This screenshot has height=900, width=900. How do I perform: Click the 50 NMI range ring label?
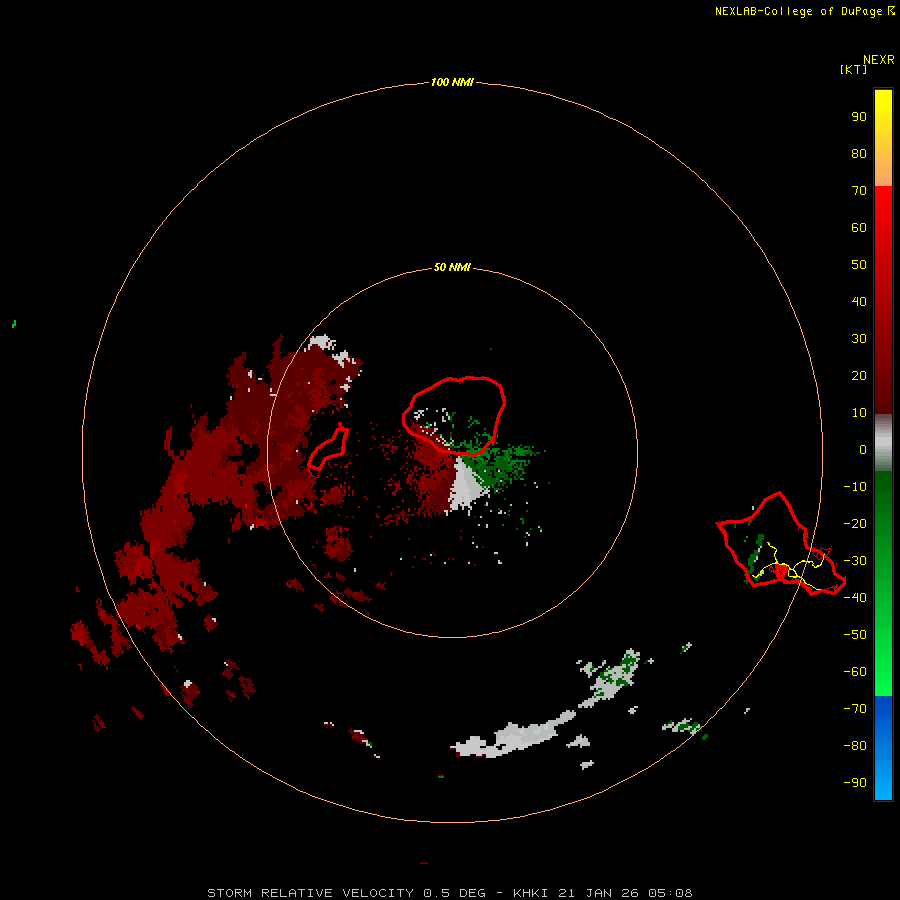452,267
